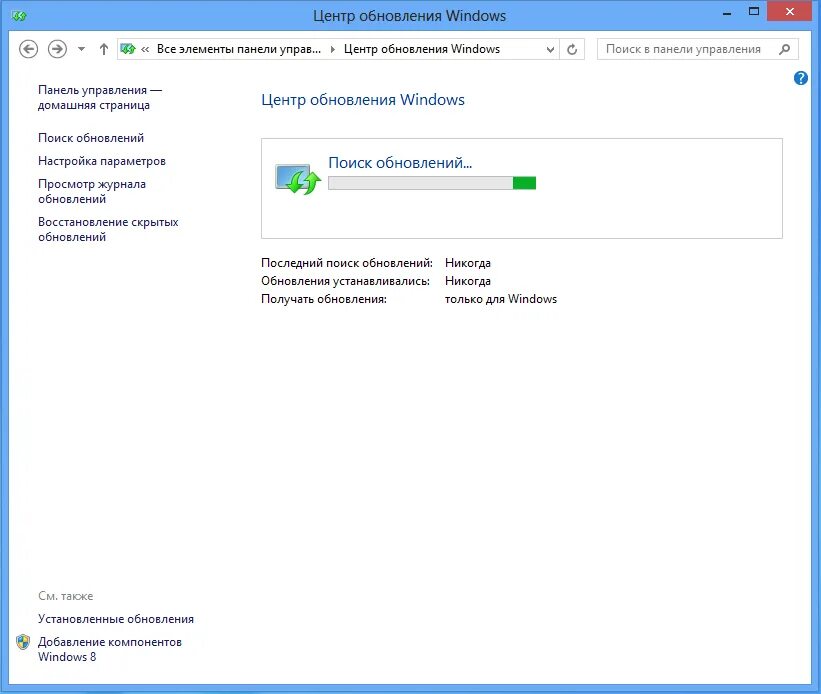Click 'Поиск обновлений' in the sidebar

point(91,138)
